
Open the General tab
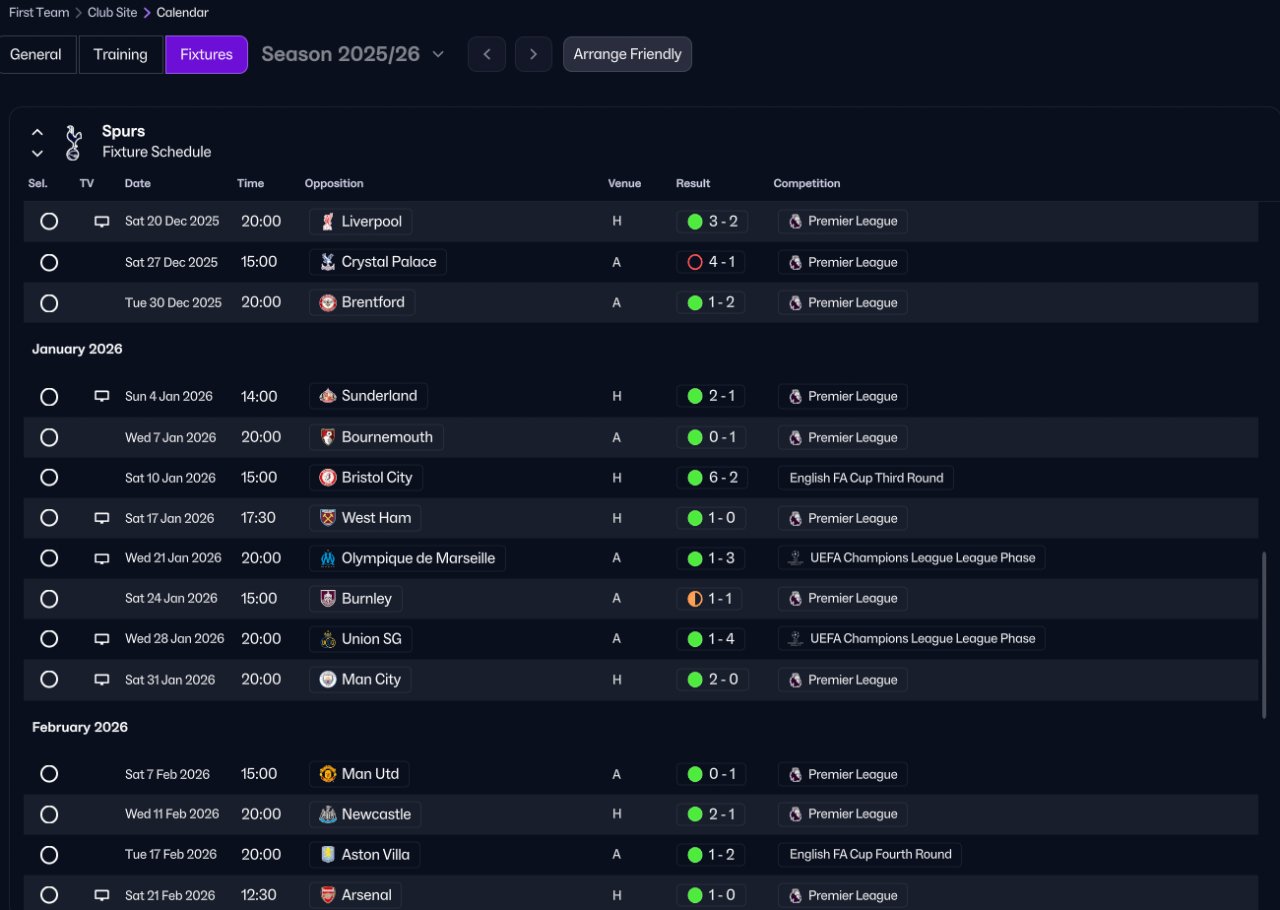(x=38, y=54)
